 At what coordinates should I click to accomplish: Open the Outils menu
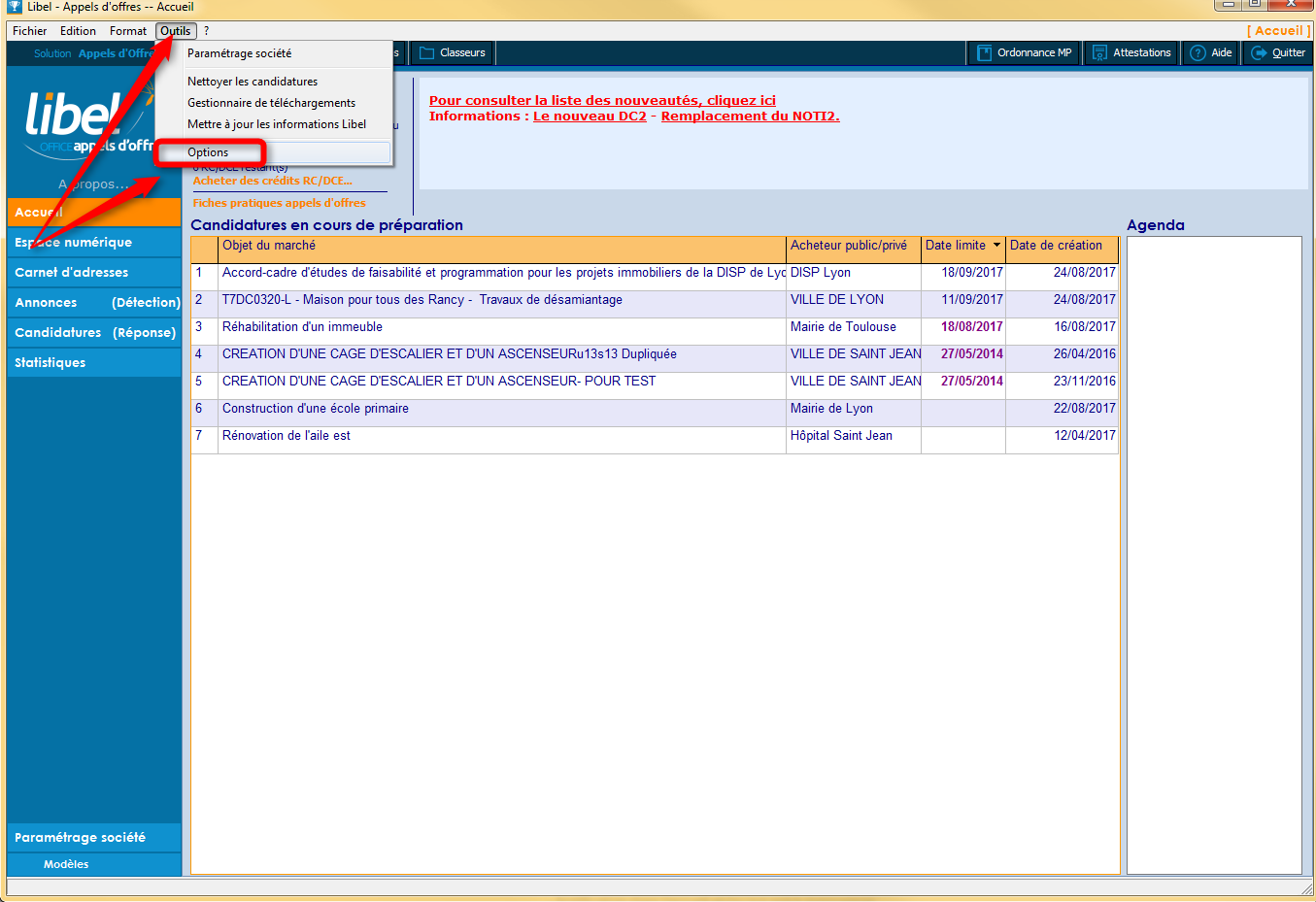(x=176, y=31)
